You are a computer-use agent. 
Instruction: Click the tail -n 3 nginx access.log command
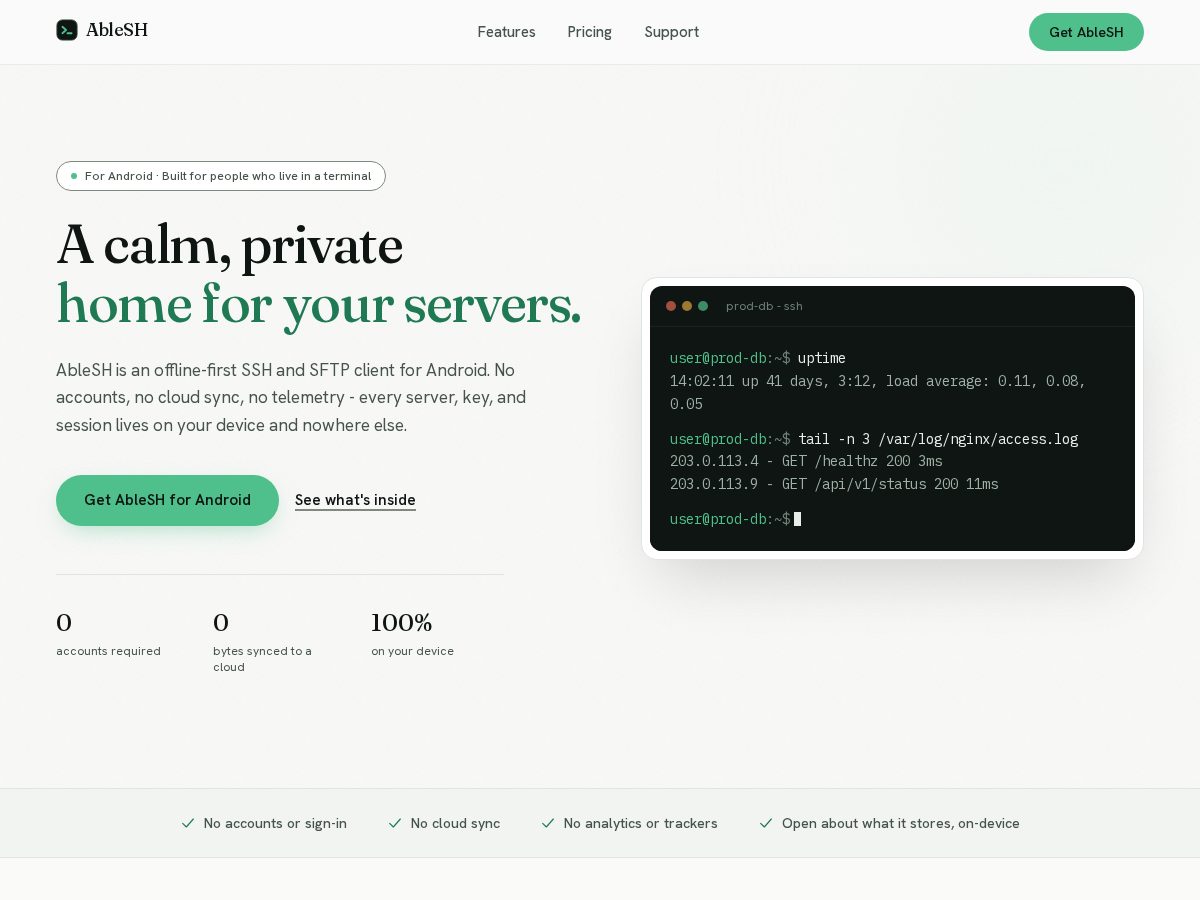938,439
